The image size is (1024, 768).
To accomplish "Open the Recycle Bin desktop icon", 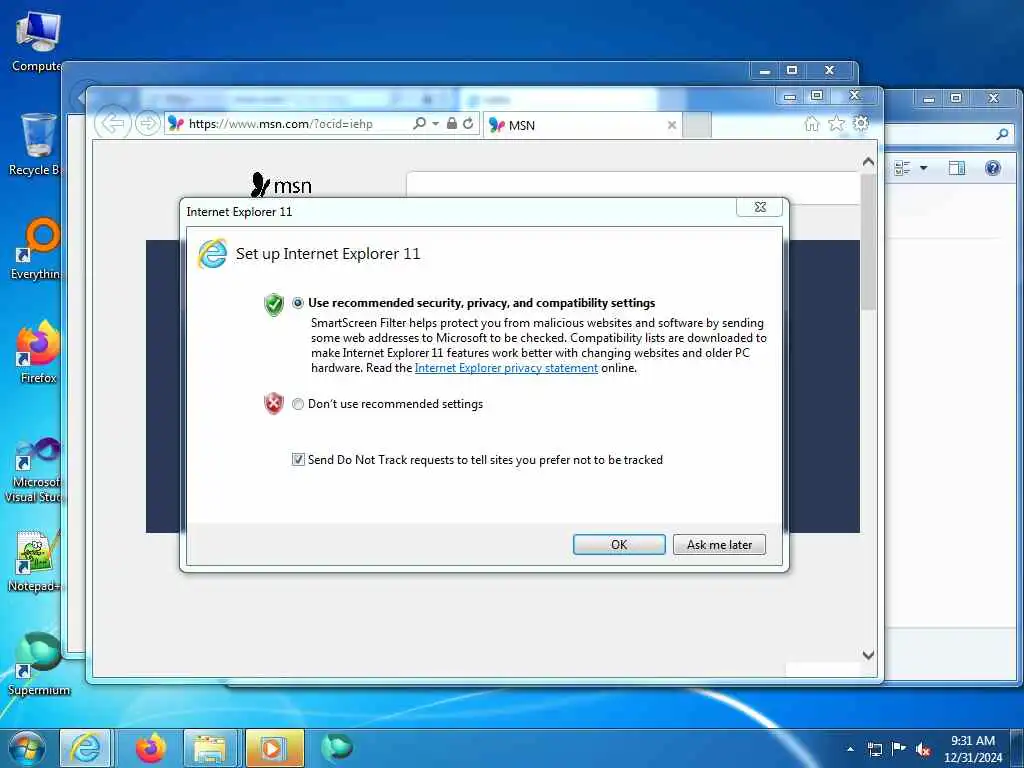I will coord(37,144).
